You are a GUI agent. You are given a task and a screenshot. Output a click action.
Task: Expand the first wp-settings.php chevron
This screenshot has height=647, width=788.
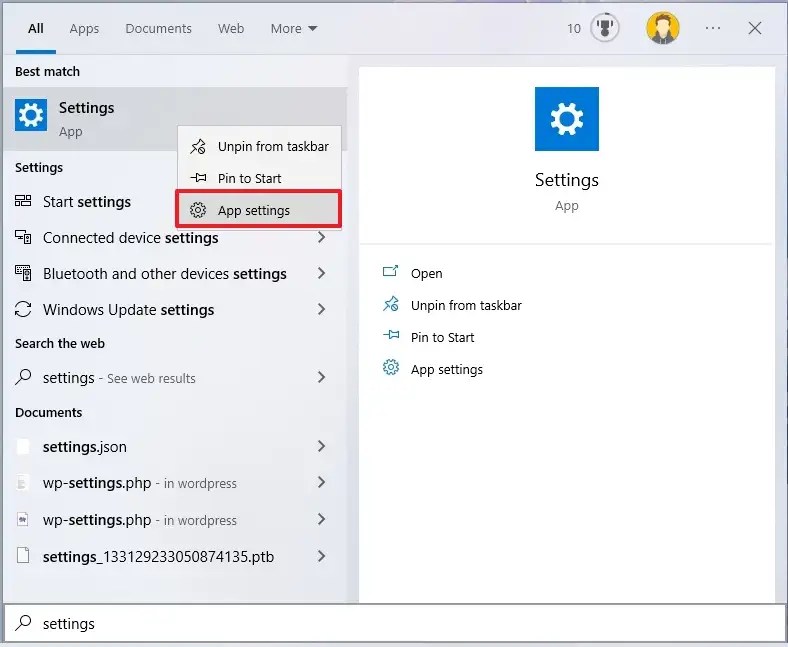322,482
